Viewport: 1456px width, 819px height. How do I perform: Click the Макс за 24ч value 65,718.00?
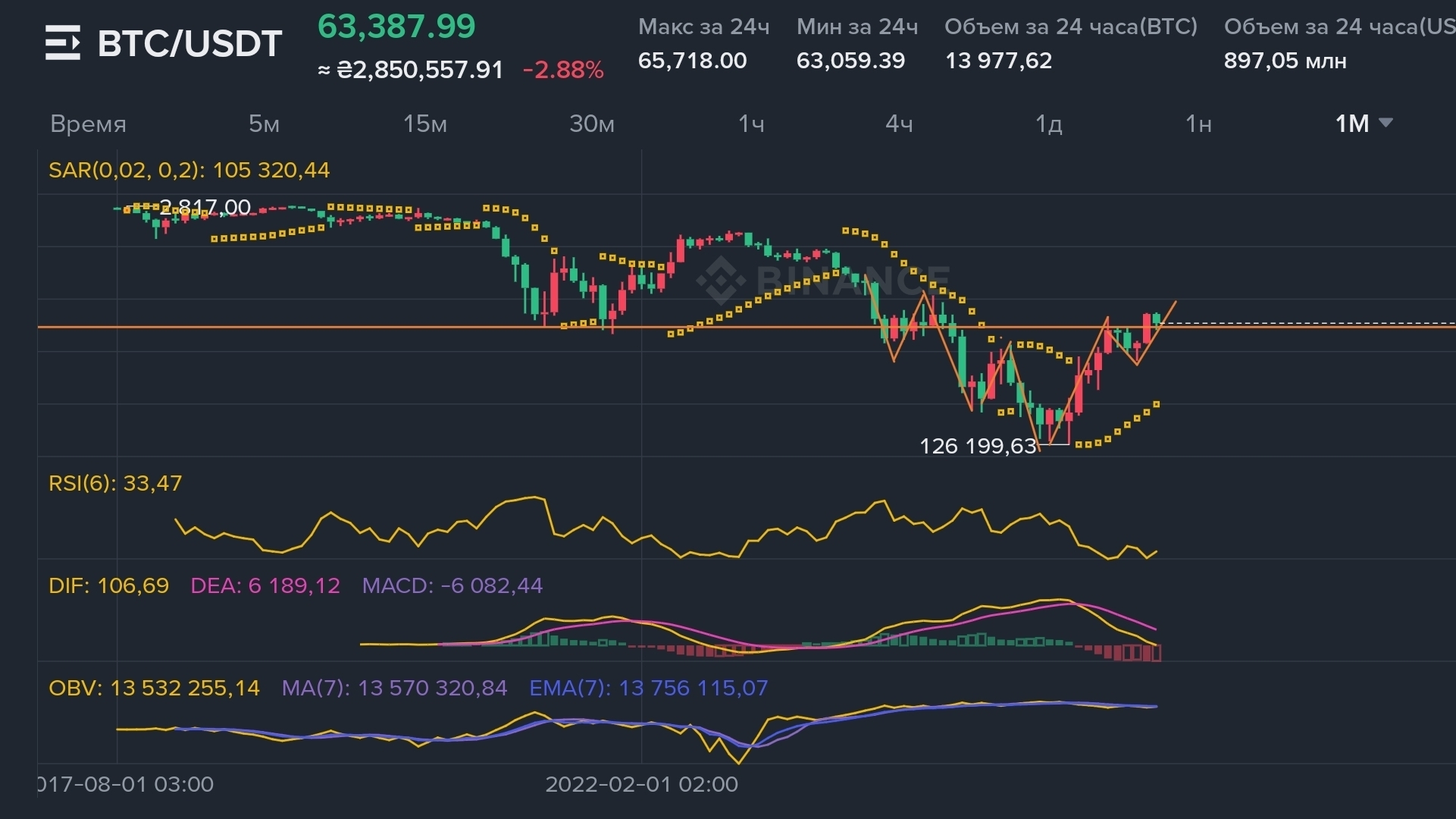(692, 61)
